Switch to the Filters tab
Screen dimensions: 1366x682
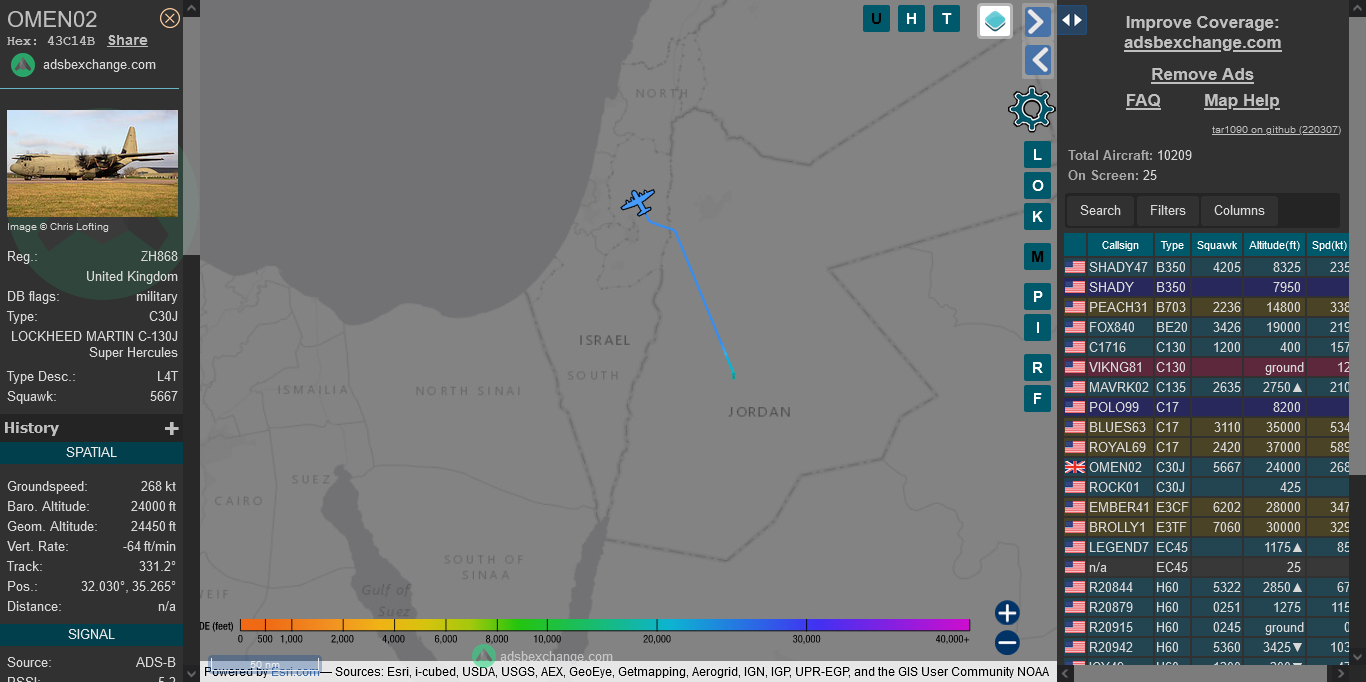tap(1167, 210)
